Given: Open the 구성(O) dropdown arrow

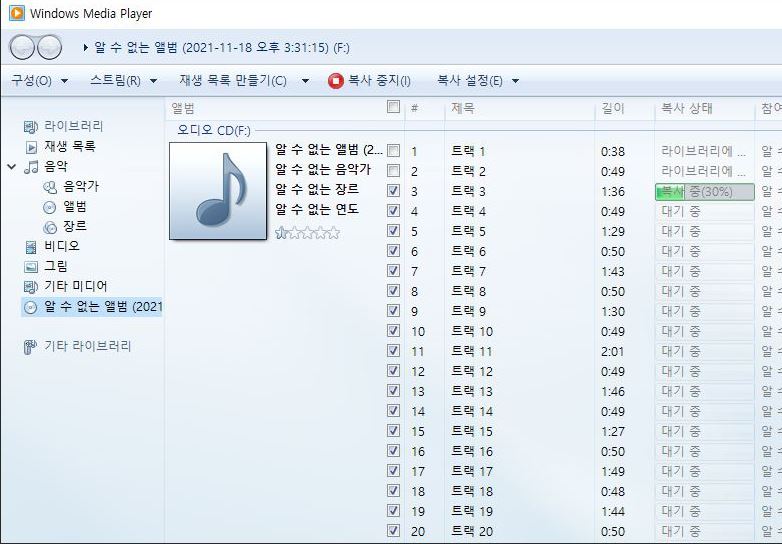Looking at the screenshot, I should tap(64, 81).
